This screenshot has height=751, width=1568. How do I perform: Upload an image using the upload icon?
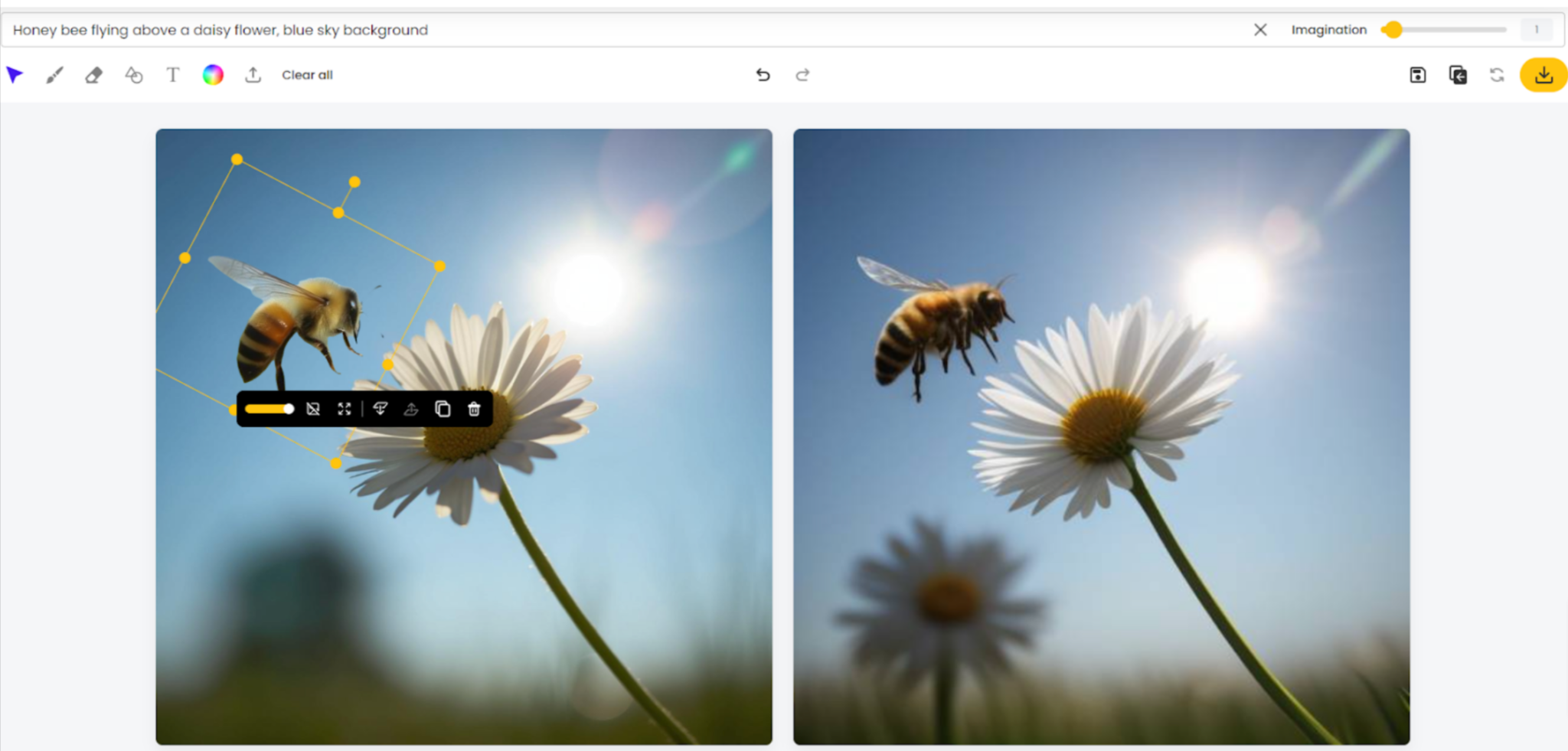[253, 74]
